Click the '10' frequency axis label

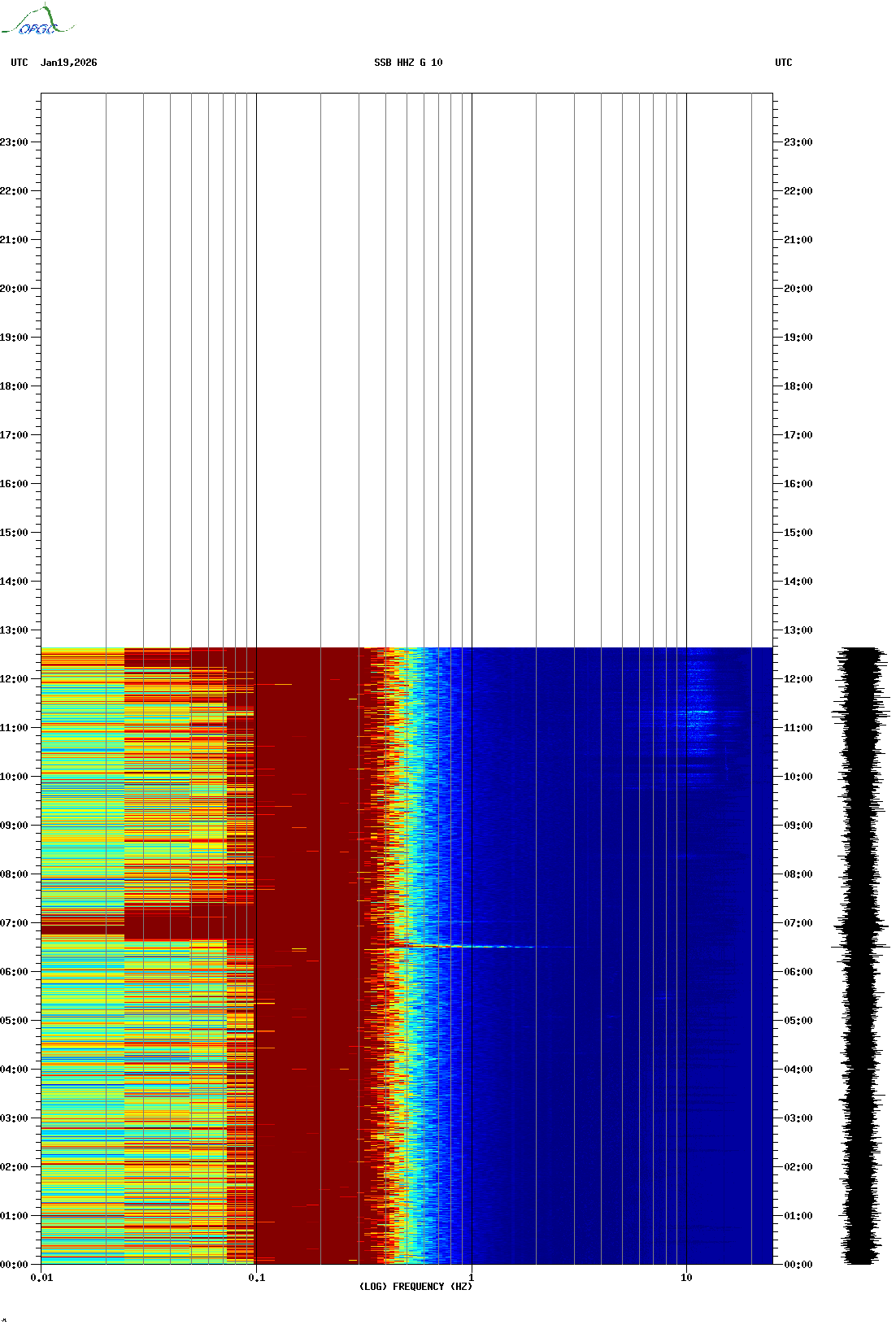pos(686,1278)
